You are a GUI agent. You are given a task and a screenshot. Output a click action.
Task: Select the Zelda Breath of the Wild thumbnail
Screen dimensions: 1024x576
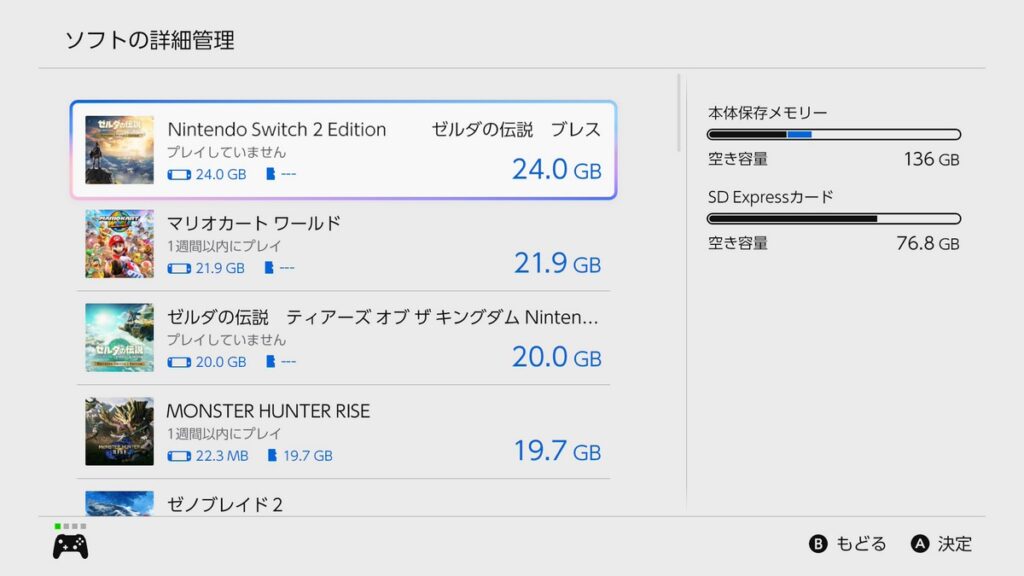pyautogui.click(x=120, y=150)
